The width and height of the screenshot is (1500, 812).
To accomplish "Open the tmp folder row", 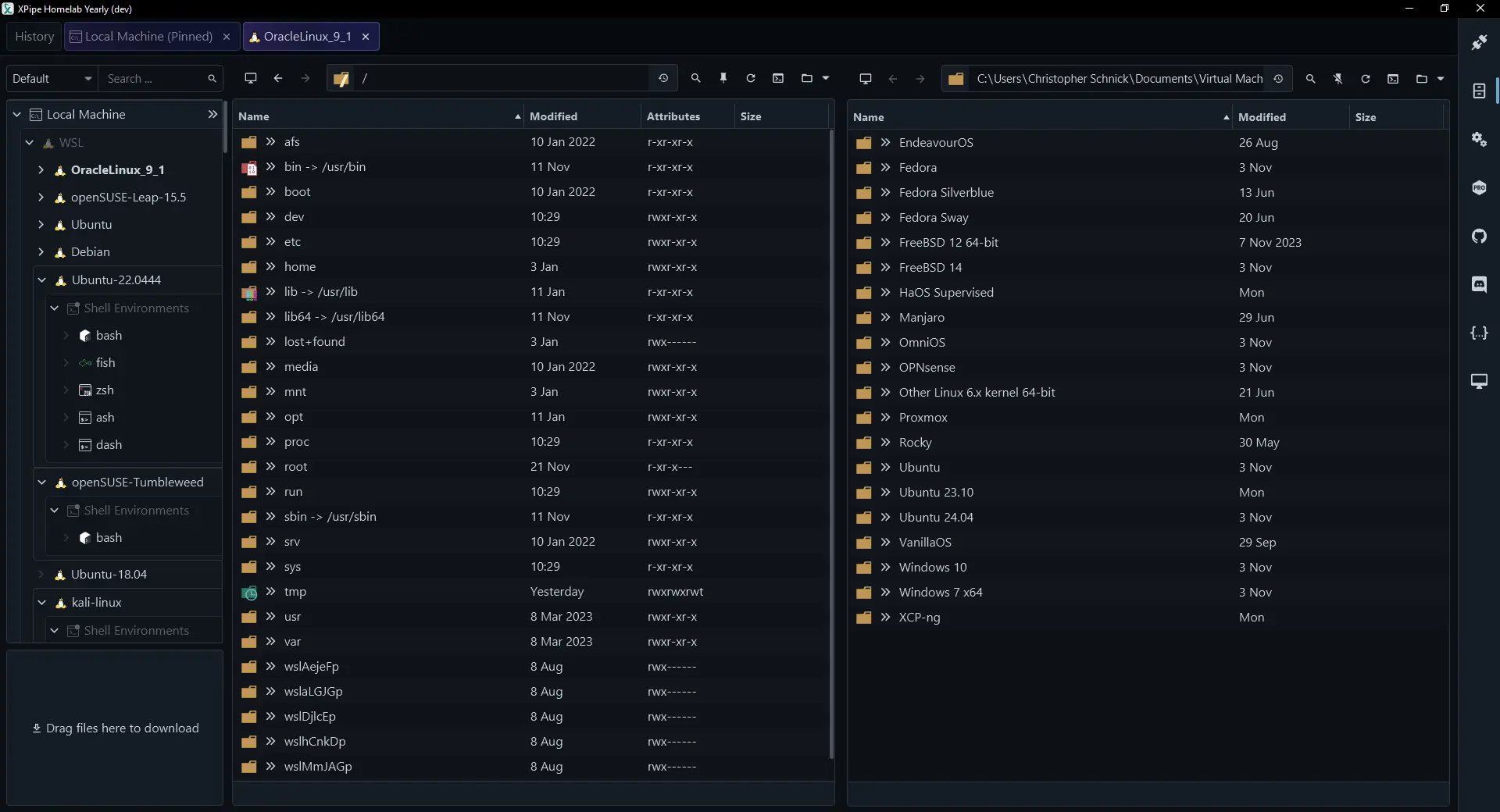I will click(532, 592).
